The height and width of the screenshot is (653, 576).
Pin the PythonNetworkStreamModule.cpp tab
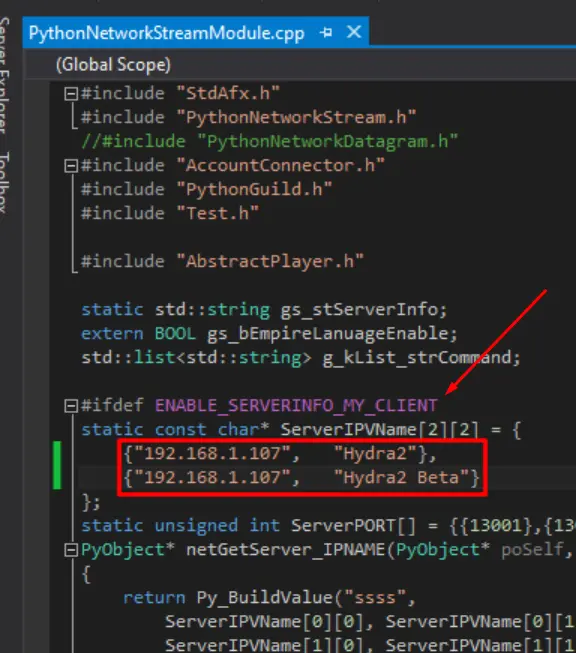coord(326,32)
